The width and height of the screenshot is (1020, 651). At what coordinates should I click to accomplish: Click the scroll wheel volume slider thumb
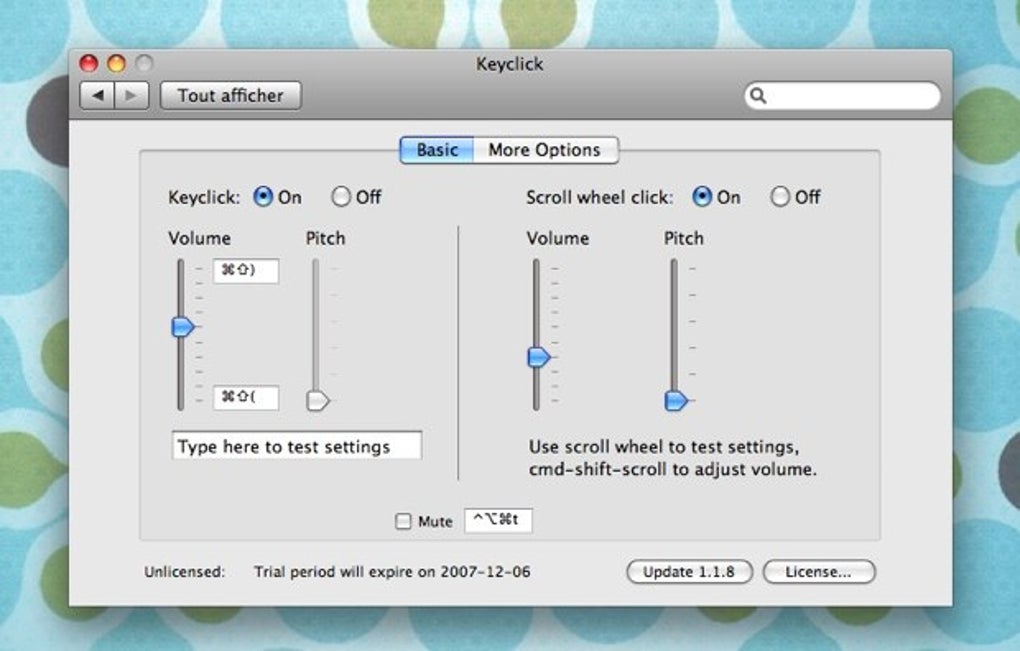coord(539,357)
